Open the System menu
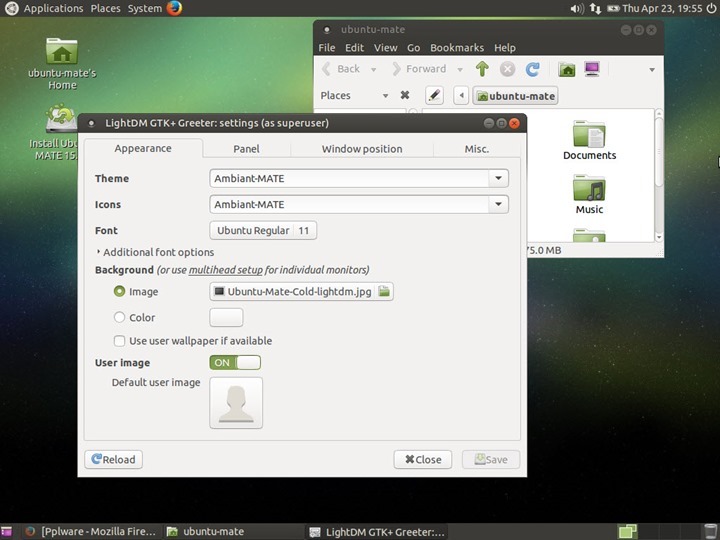Screen dimensions: 720x540 (145, 8)
